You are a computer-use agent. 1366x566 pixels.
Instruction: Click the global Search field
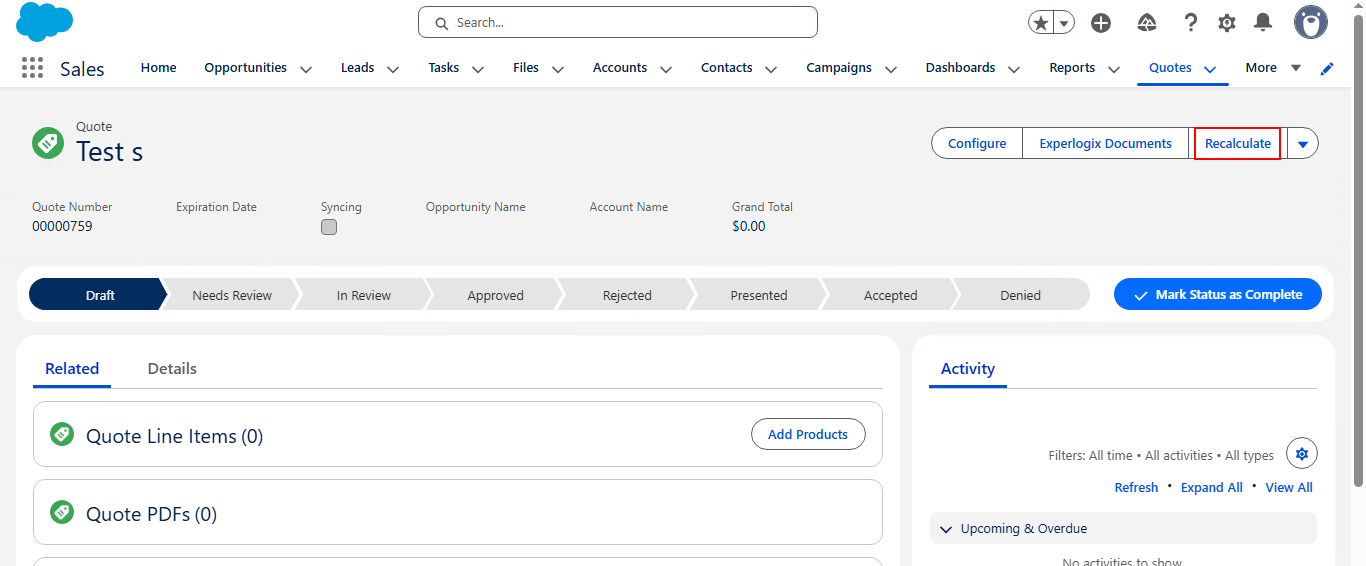pos(618,22)
